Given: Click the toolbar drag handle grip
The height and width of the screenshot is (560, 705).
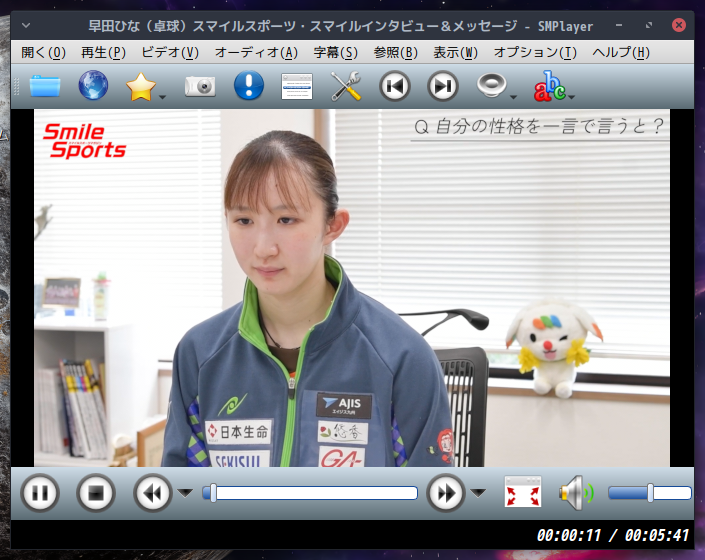Looking at the screenshot, I should (17, 86).
